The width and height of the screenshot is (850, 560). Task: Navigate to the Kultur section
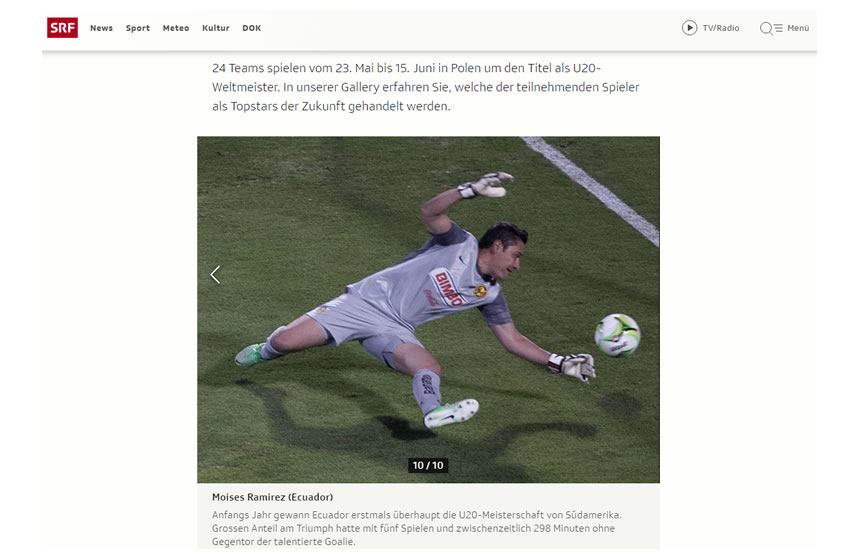[x=216, y=28]
